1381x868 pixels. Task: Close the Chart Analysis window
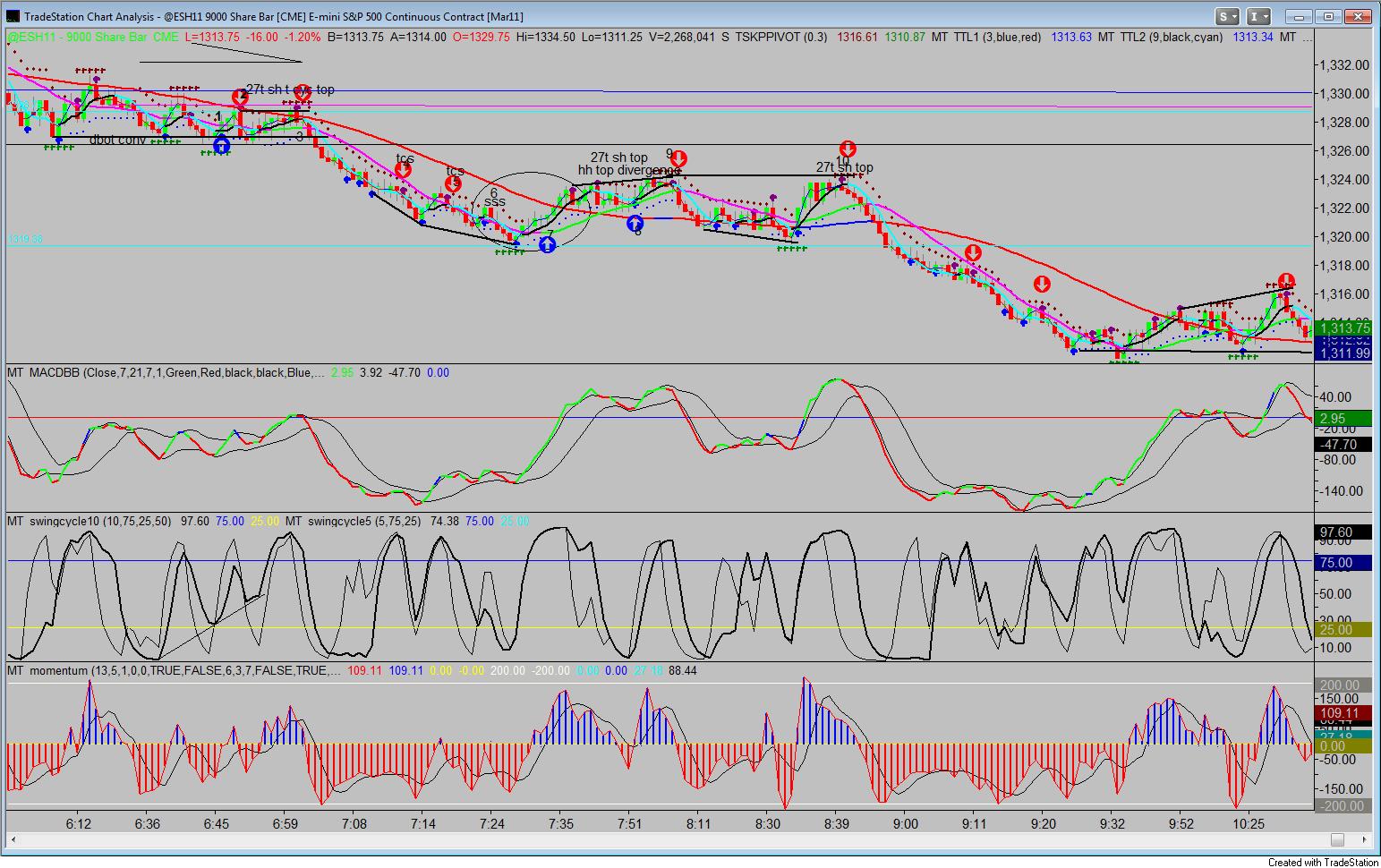(1360, 16)
